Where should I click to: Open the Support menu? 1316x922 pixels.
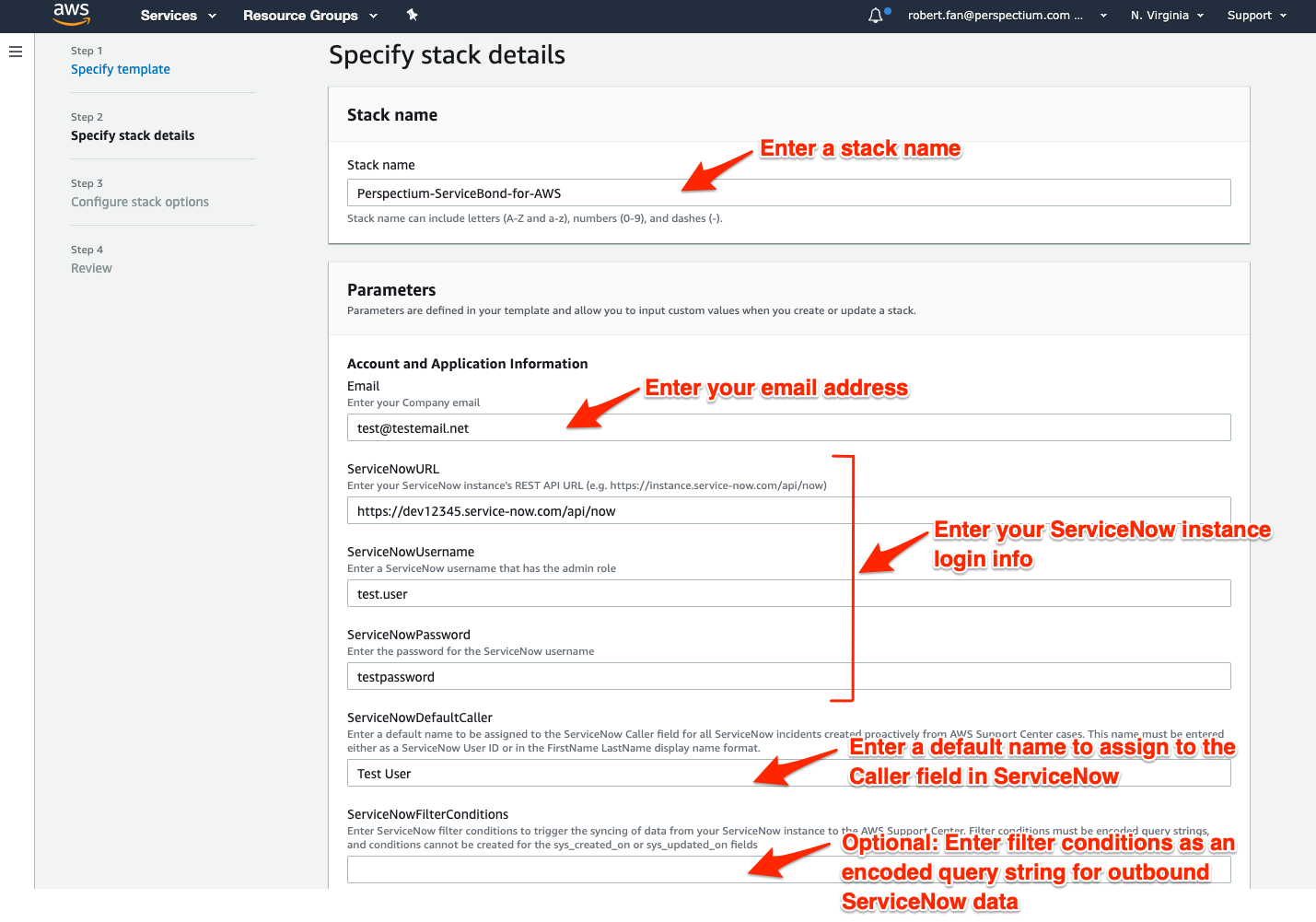(x=1257, y=16)
